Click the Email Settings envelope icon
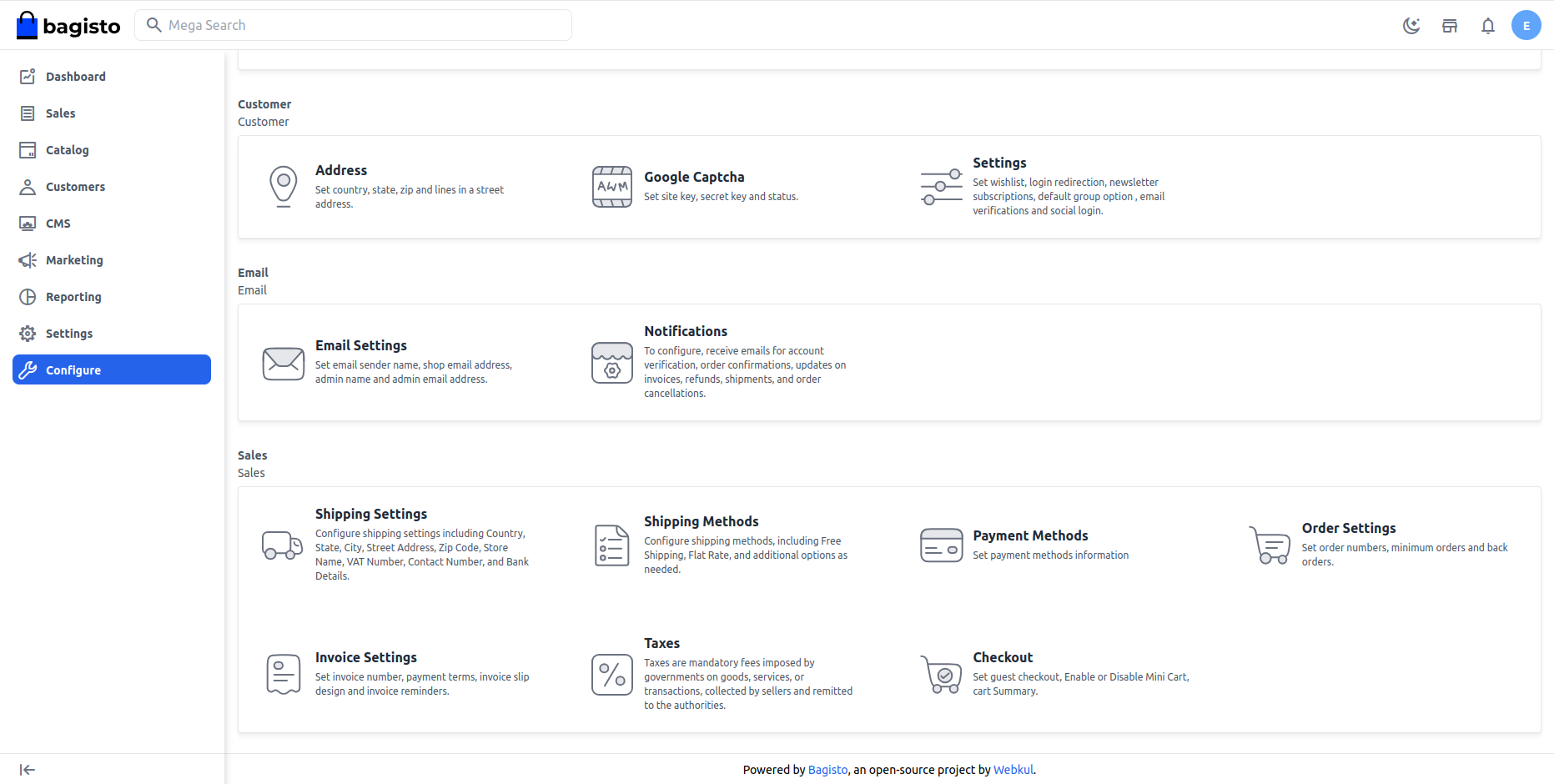The height and width of the screenshot is (784, 1554). [284, 363]
